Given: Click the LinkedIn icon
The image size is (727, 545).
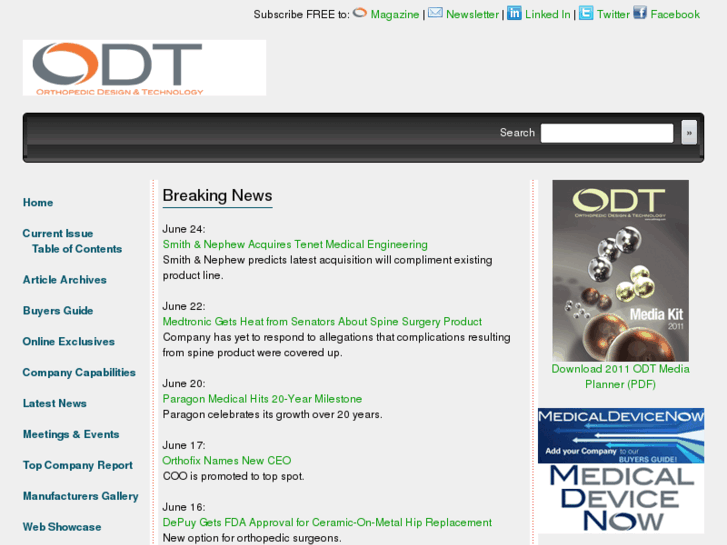Looking at the screenshot, I should point(514,13).
